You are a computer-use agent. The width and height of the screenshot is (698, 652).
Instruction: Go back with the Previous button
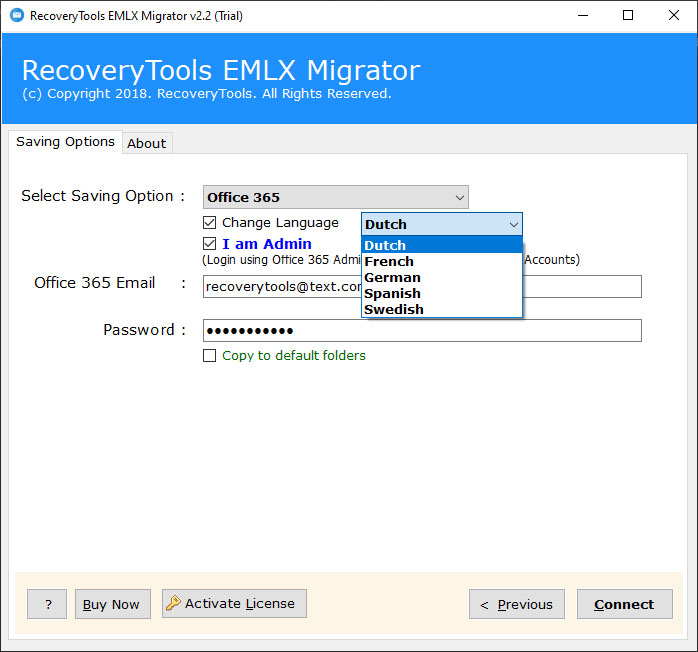(x=516, y=604)
